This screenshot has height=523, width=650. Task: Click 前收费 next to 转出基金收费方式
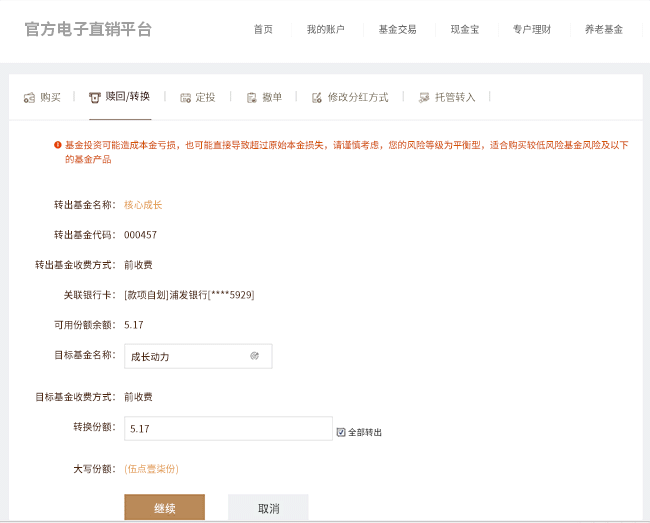pos(138,265)
